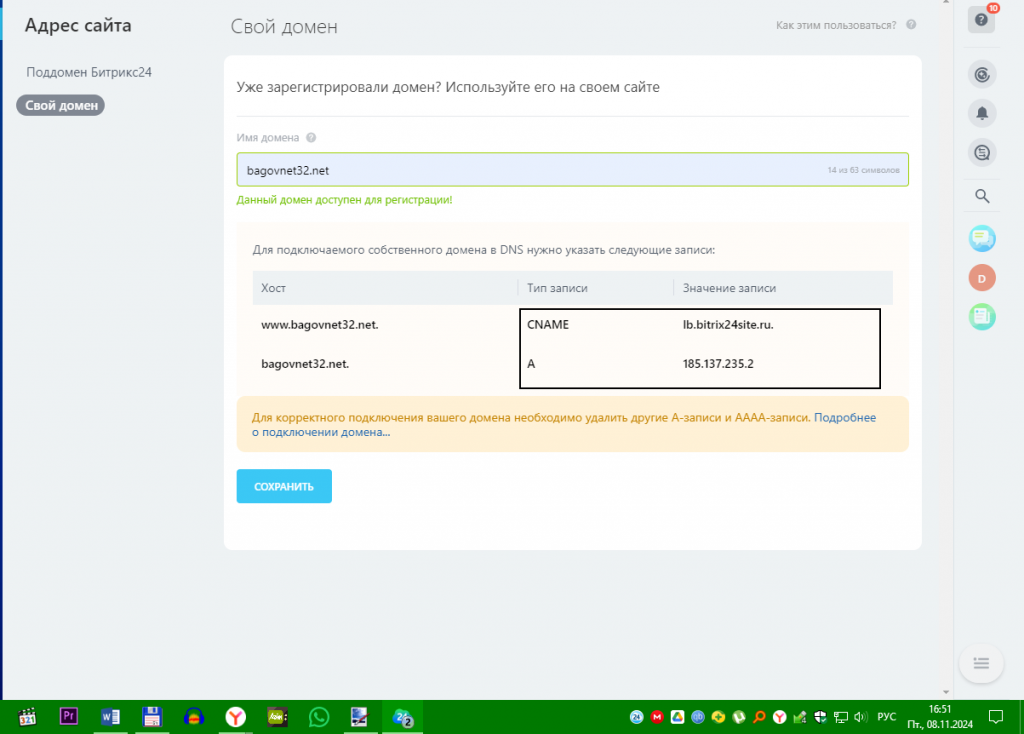The height and width of the screenshot is (734, 1024).
Task: Open Как этим пользоваться link
Action: pyautogui.click(x=836, y=25)
